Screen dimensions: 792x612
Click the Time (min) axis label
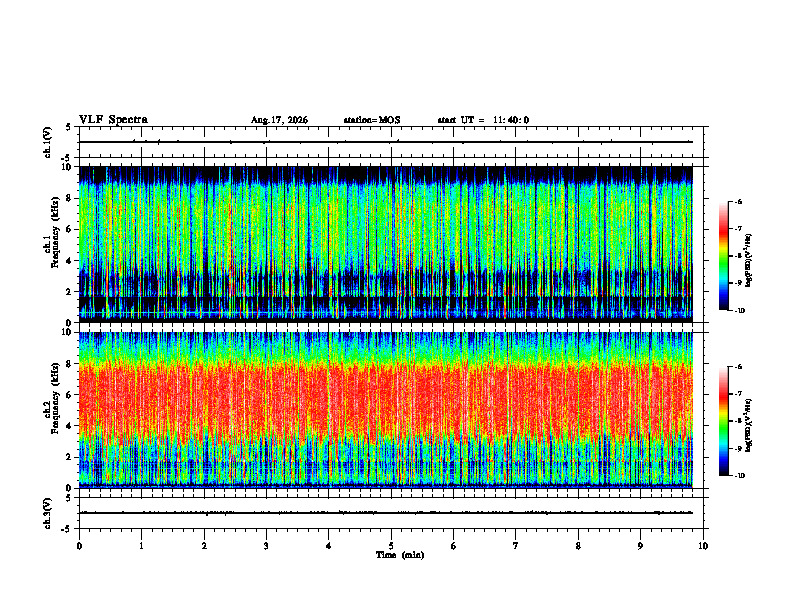click(x=400, y=555)
